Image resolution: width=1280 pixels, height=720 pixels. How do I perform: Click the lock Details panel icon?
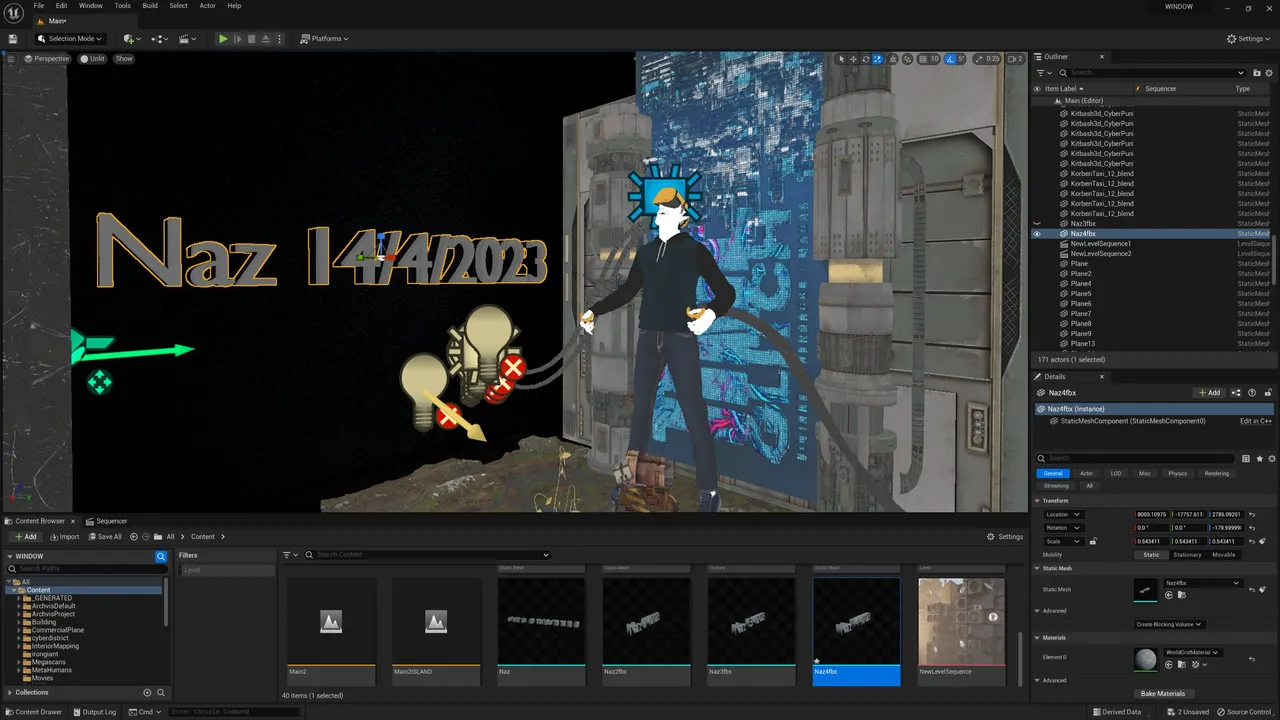pos(1269,393)
